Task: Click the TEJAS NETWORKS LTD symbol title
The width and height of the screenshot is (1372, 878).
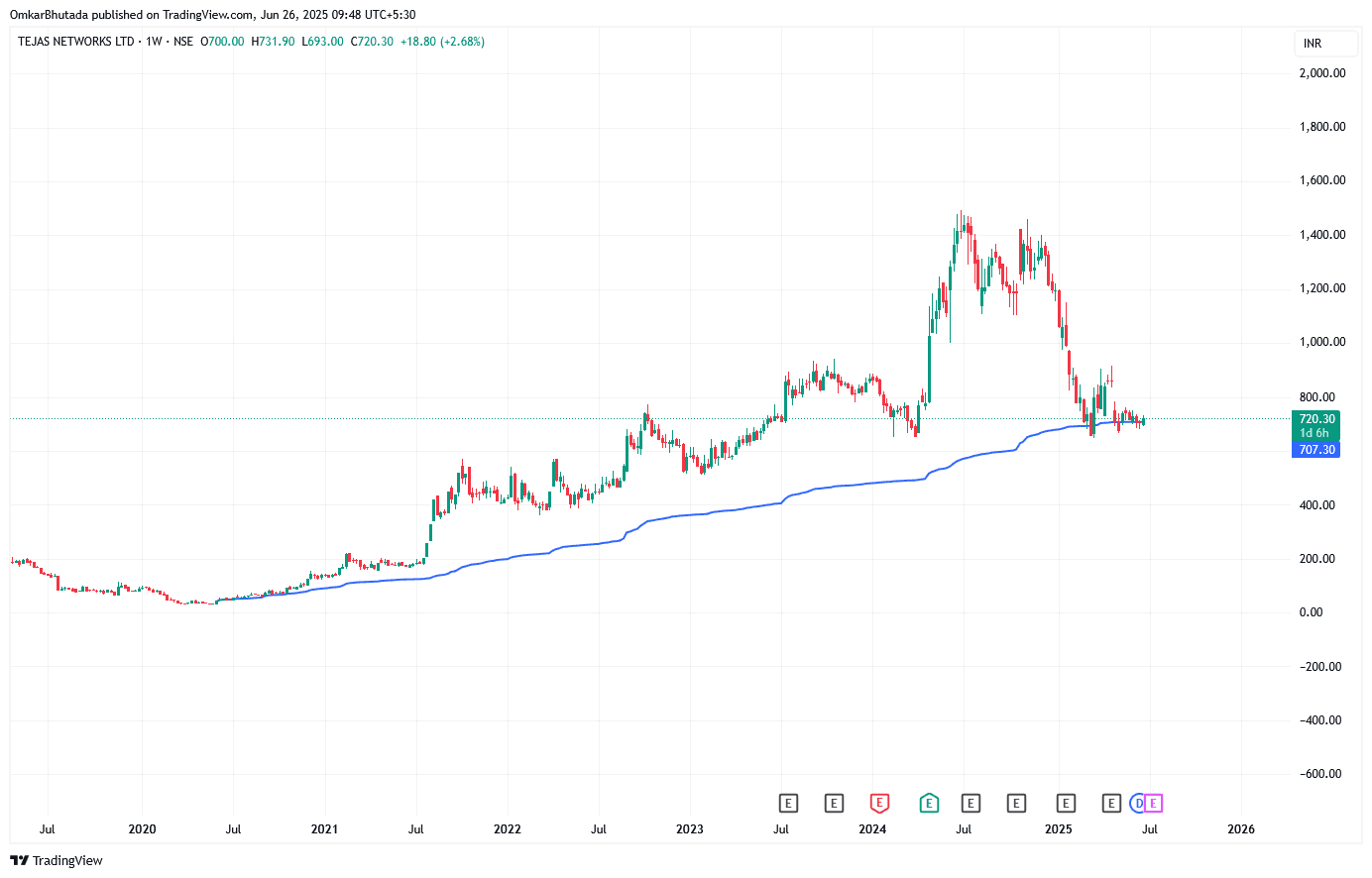Action: coord(75,42)
